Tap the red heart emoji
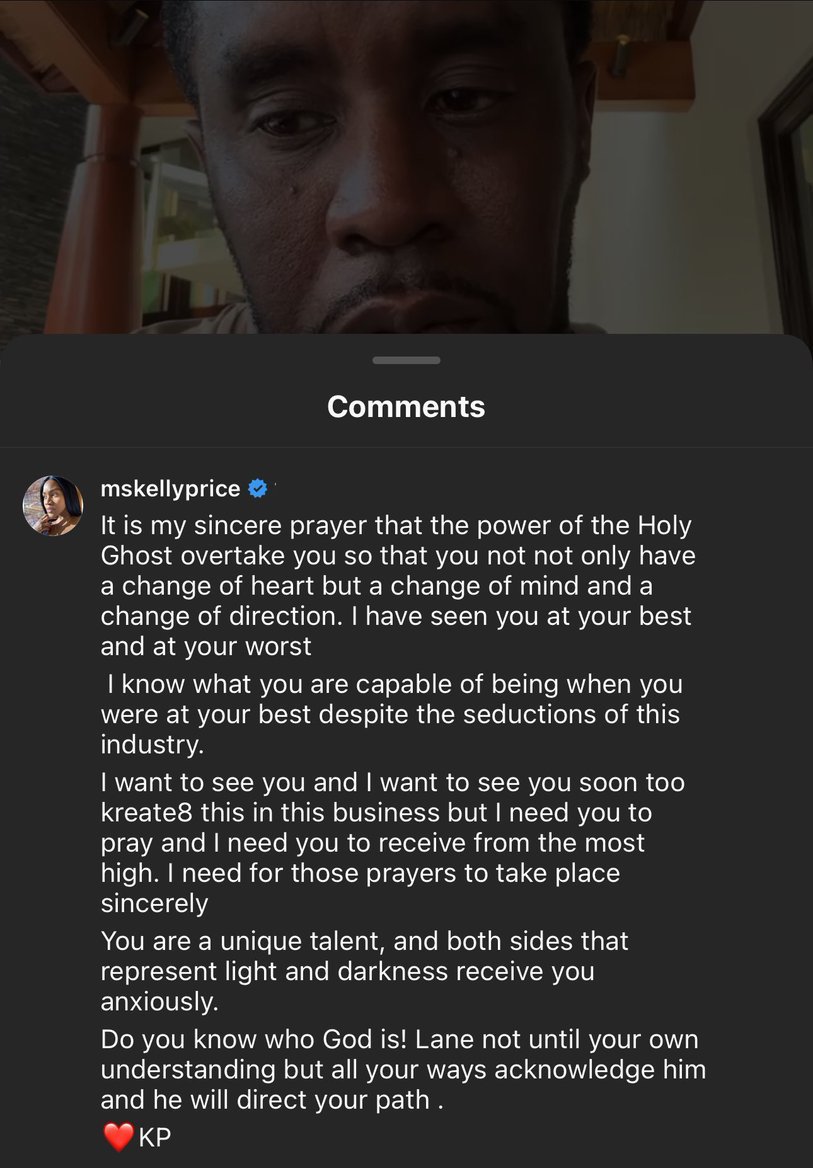The height and width of the screenshot is (1168, 813). point(118,1137)
